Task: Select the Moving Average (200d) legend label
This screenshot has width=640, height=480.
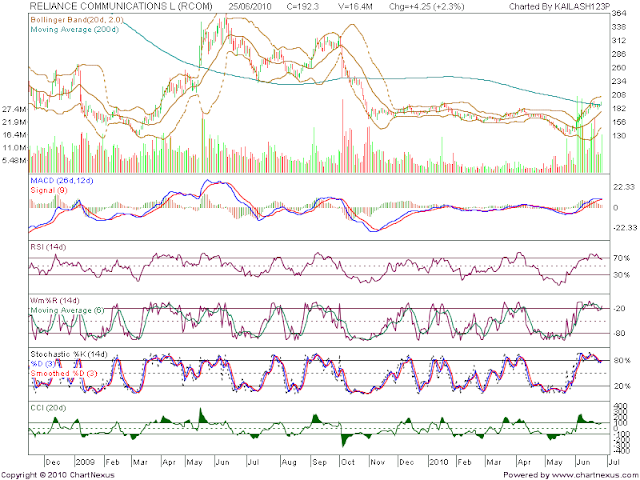Action: coord(75,29)
